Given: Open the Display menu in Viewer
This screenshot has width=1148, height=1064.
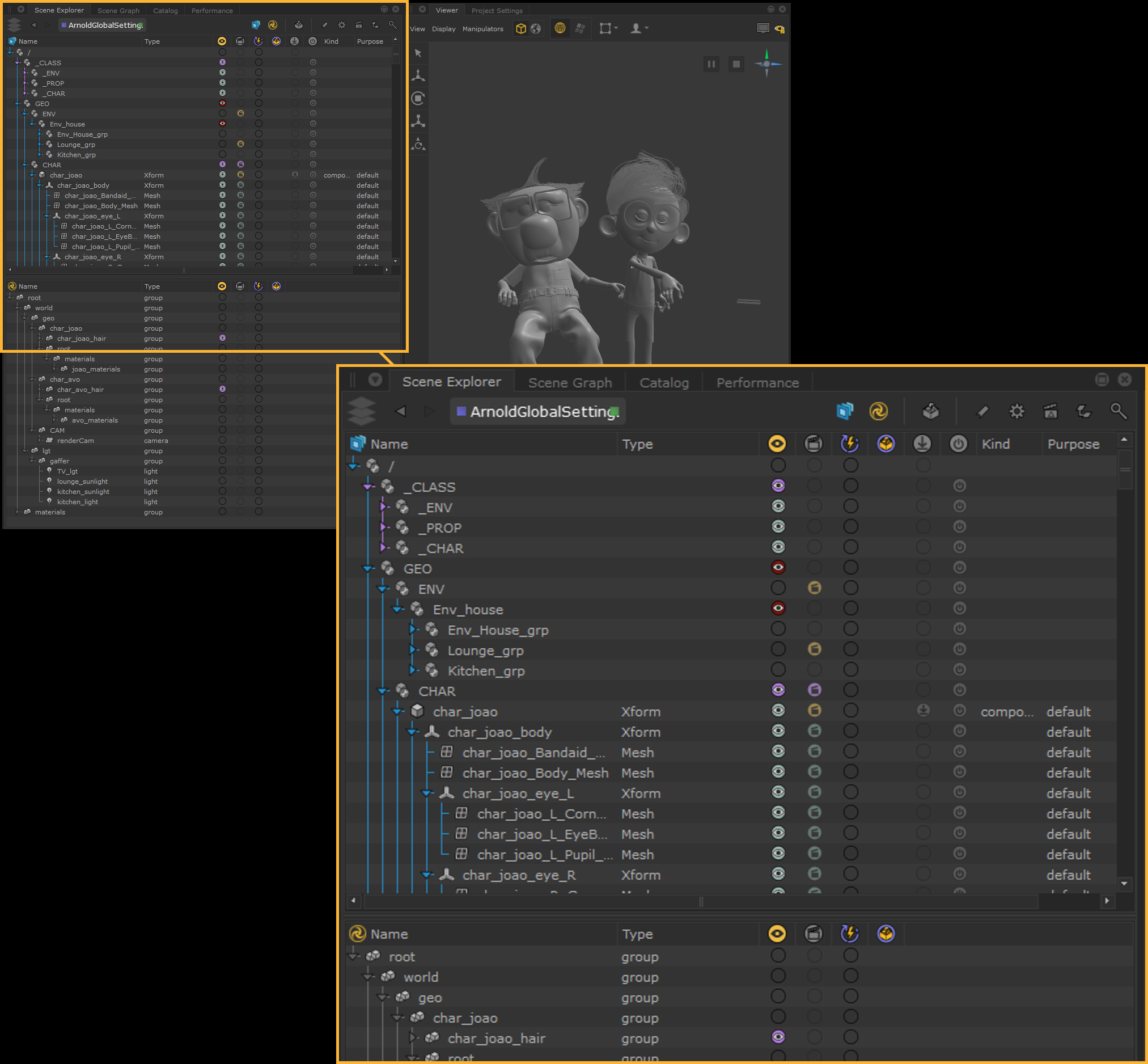Looking at the screenshot, I should click(x=443, y=29).
